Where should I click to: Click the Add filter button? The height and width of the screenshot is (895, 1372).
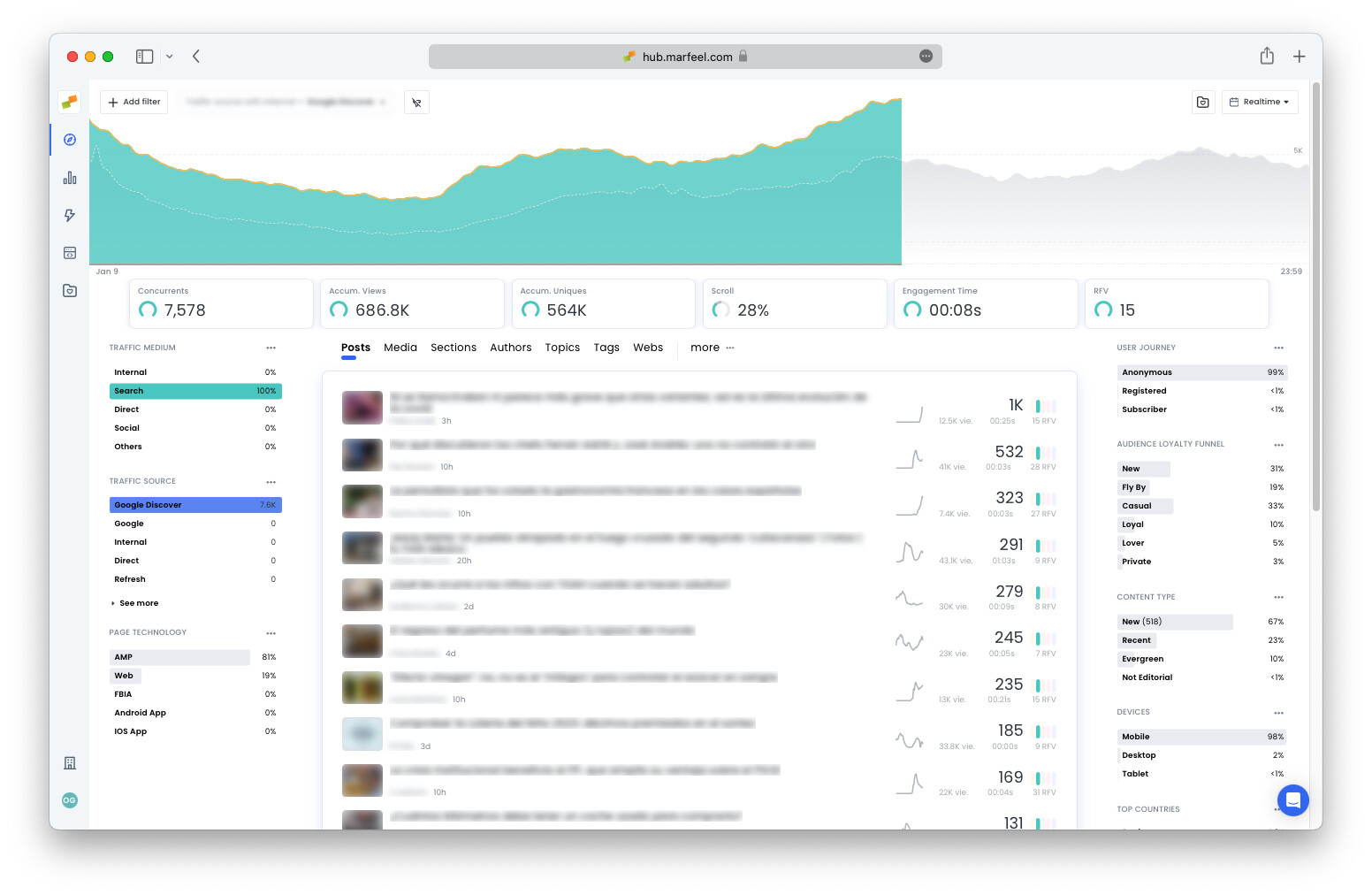[133, 102]
